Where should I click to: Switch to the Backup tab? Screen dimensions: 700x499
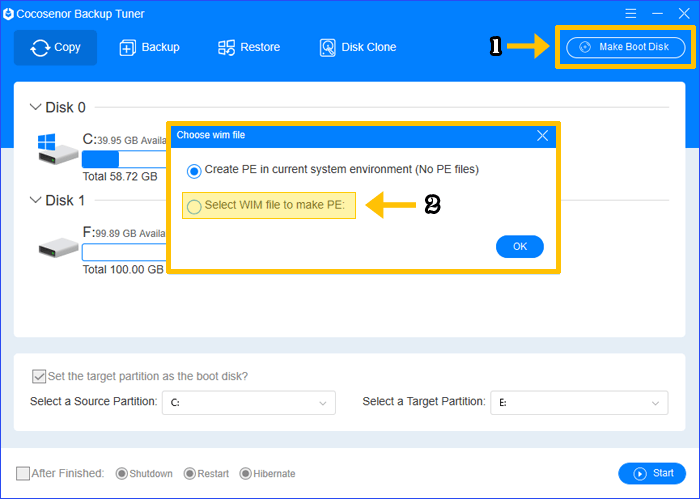(150, 48)
